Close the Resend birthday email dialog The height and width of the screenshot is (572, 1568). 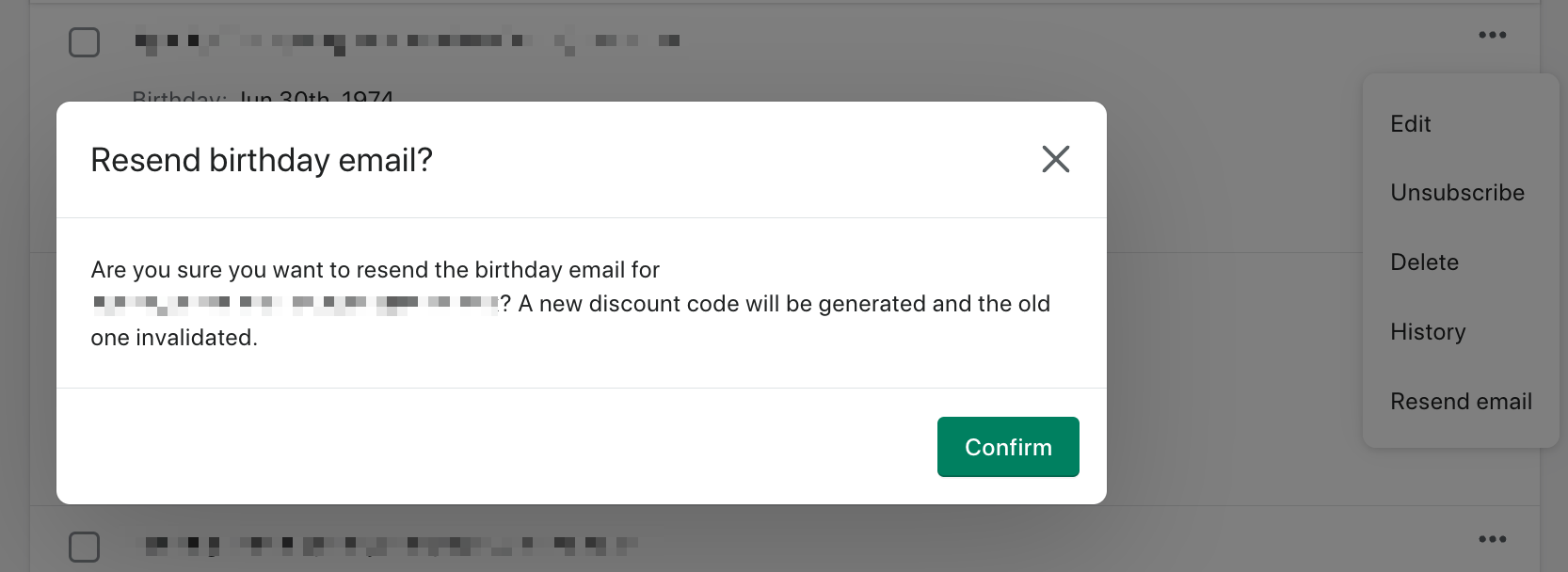pyautogui.click(x=1055, y=159)
